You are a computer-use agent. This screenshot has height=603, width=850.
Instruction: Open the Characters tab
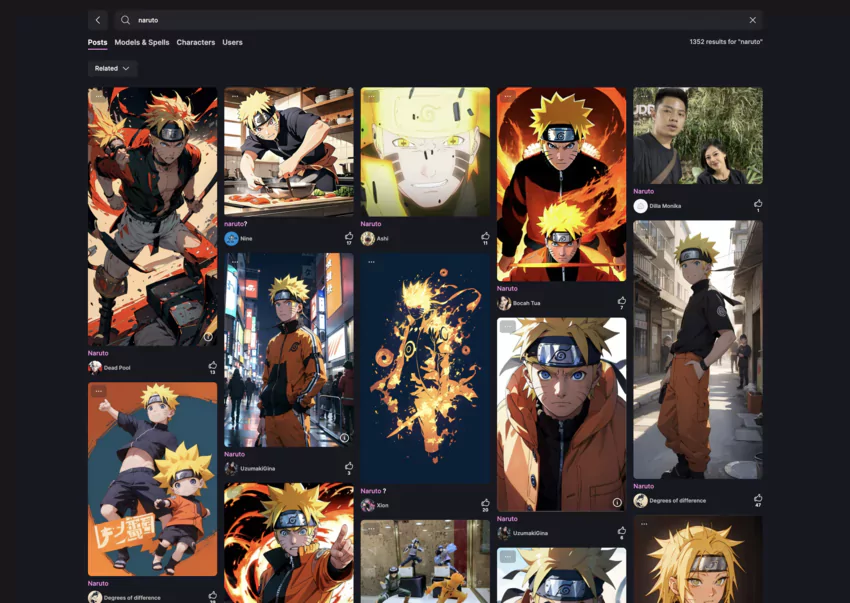pos(196,42)
